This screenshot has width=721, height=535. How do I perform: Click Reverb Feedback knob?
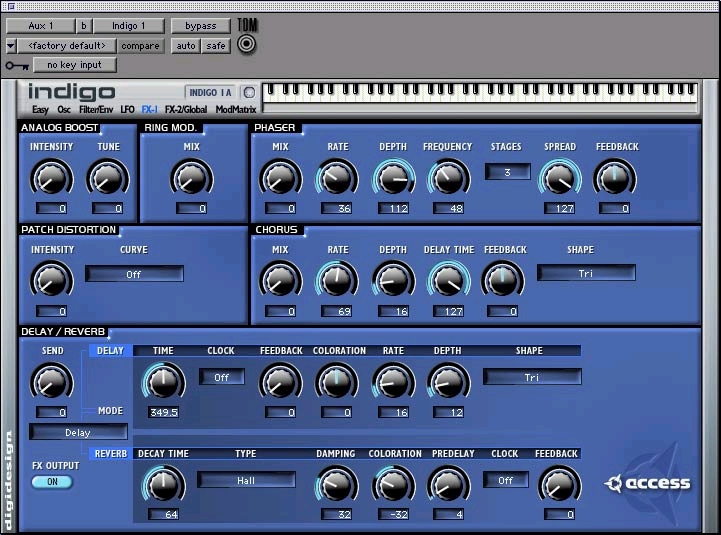(x=560, y=485)
